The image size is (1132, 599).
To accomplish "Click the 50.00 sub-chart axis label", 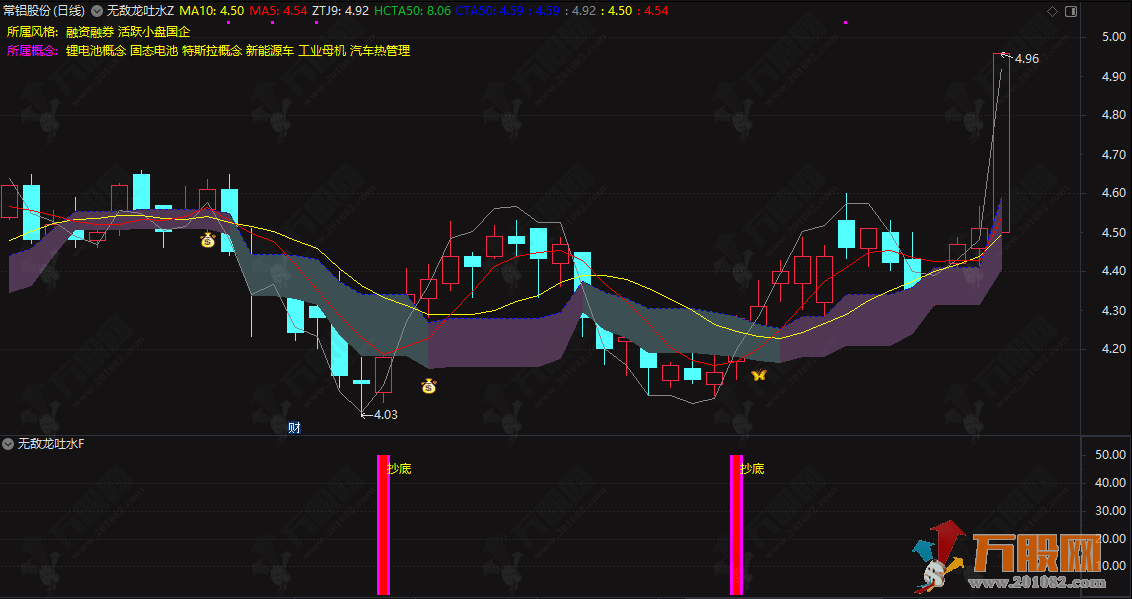I will click(x=1110, y=455).
